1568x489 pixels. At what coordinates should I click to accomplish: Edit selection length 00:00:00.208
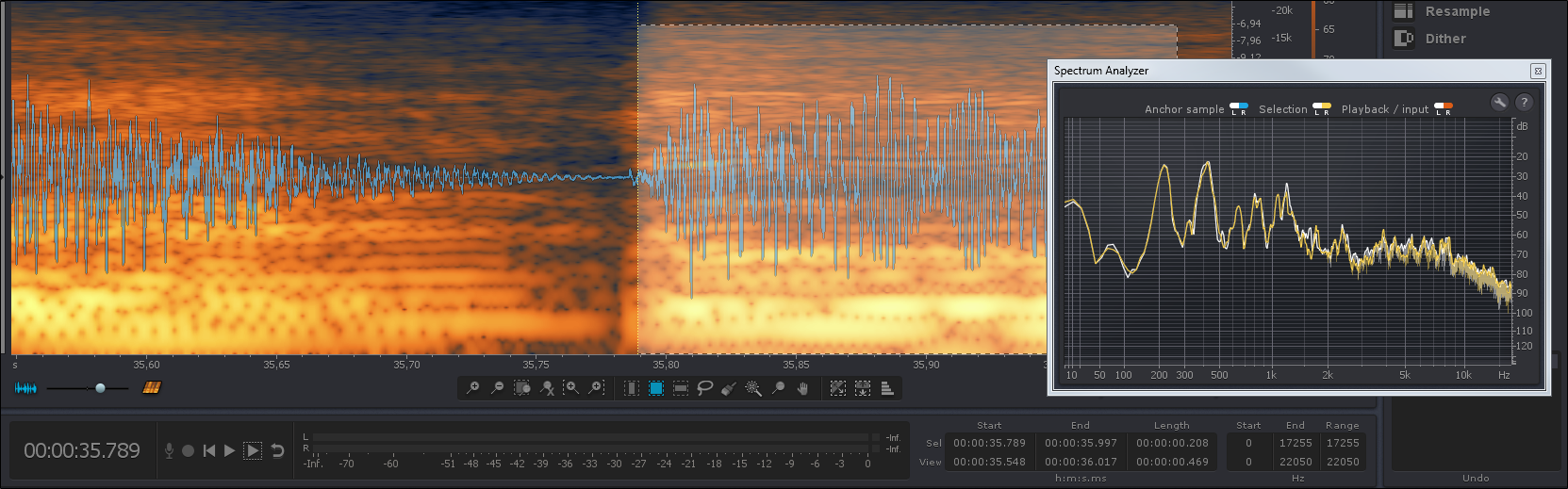coord(1172,443)
